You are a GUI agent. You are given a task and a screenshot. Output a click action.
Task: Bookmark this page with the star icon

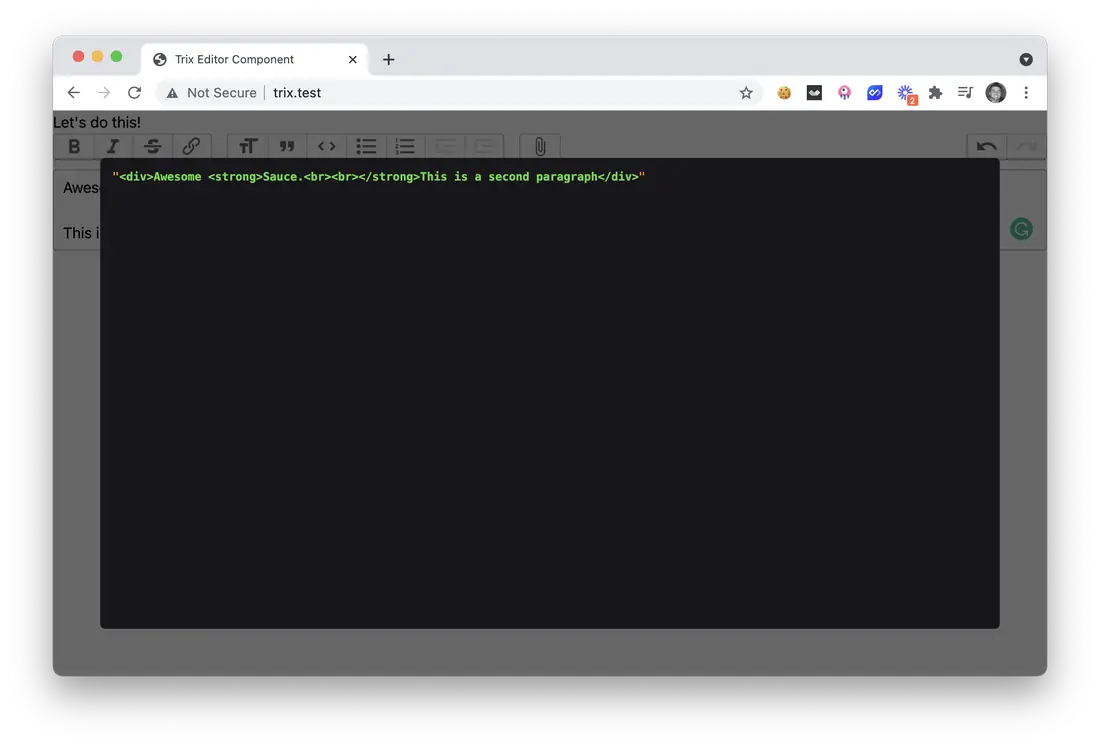pyautogui.click(x=746, y=93)
